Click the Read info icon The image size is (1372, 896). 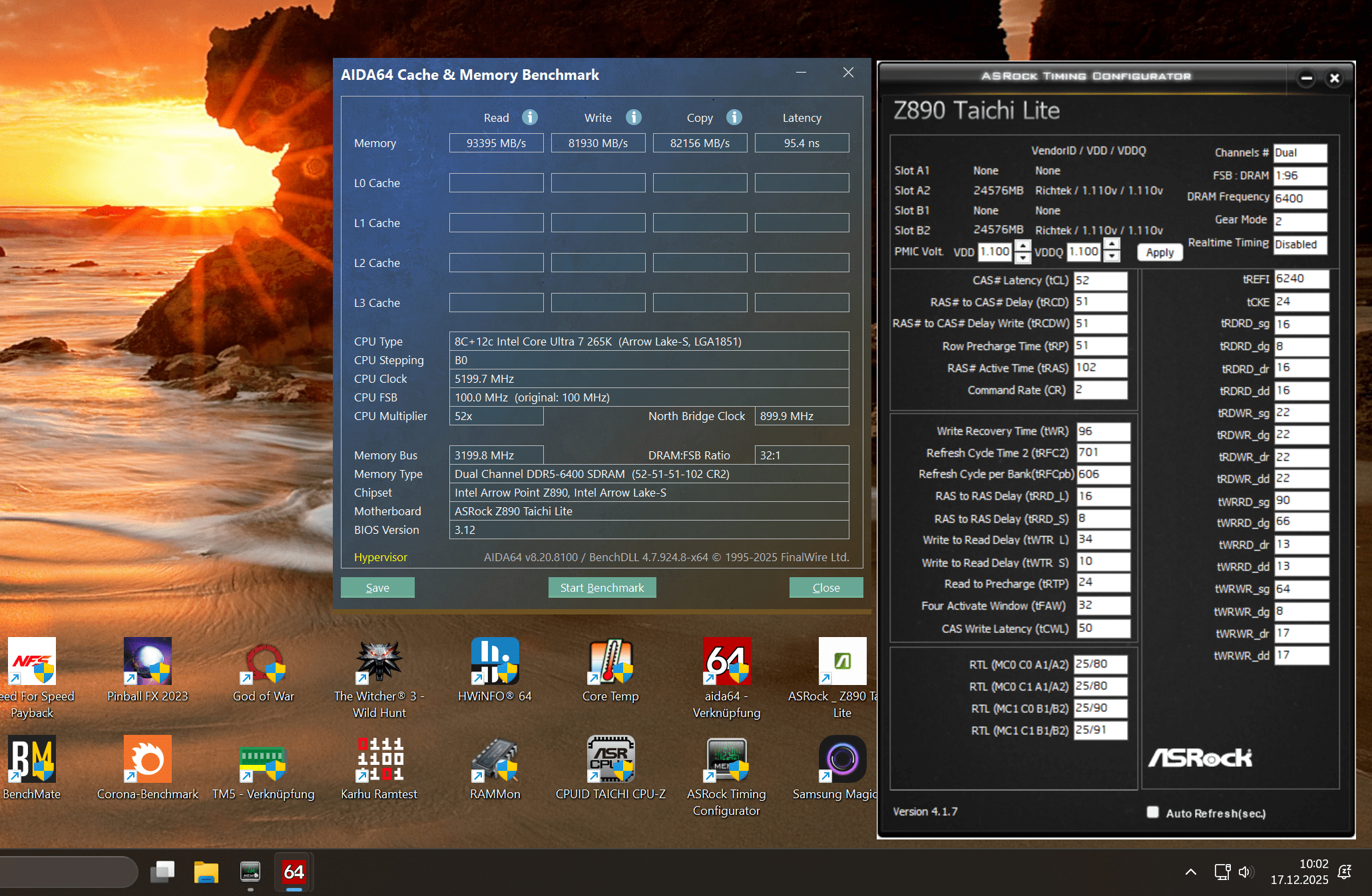pos(530,117)
